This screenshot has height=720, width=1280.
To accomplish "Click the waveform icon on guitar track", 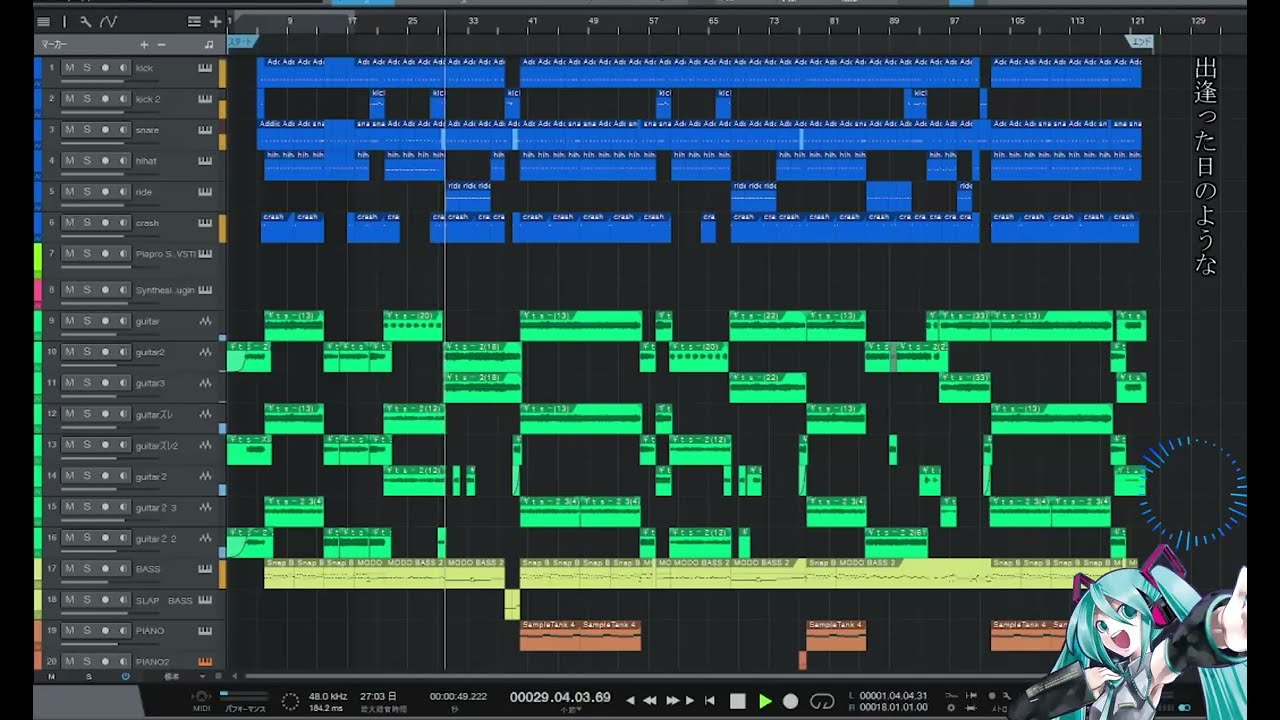I will (x=205, y=321).
